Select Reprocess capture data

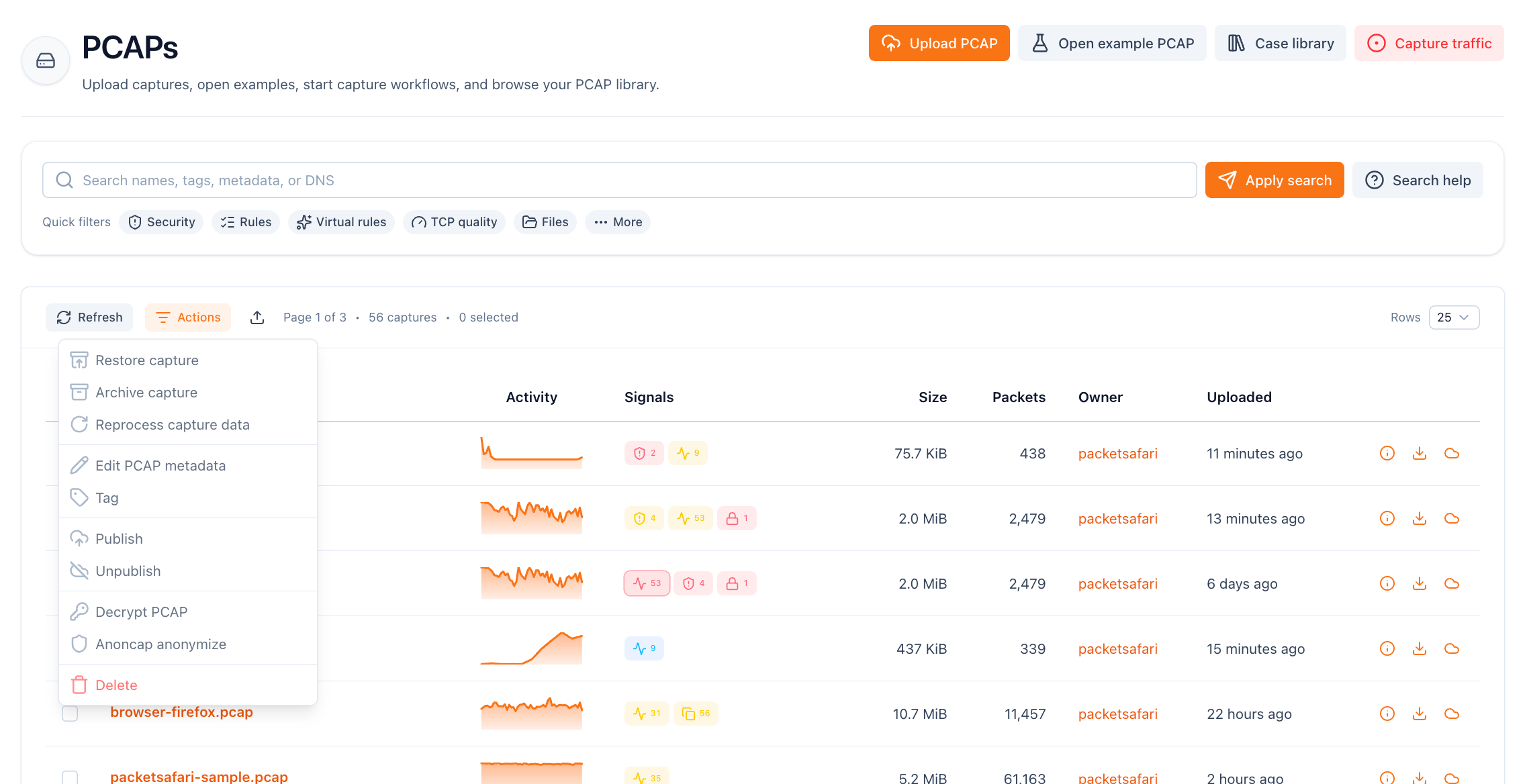pyautogui.click(x=188, y=425)
